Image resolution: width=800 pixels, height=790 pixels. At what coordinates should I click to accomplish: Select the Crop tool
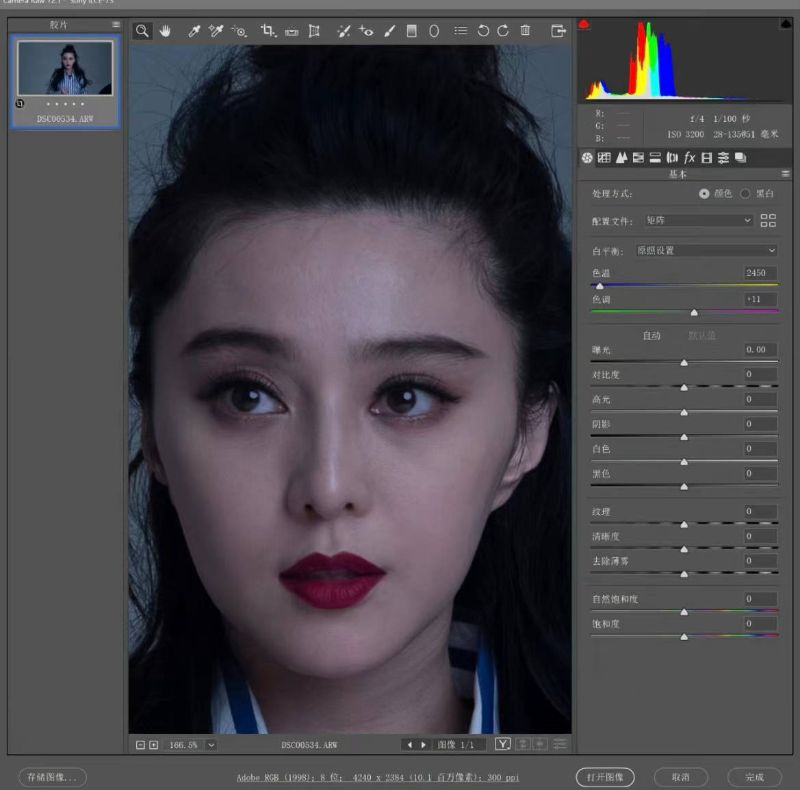267,31
